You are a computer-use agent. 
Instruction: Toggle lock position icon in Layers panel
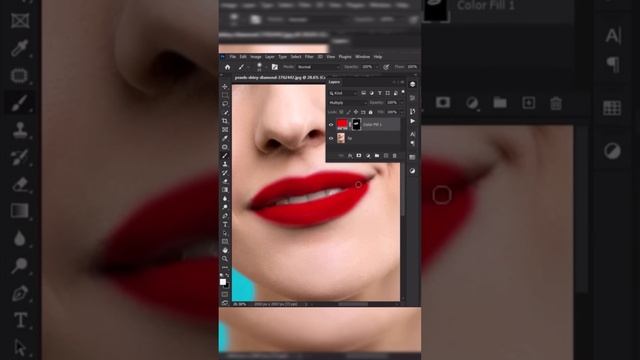356,112
